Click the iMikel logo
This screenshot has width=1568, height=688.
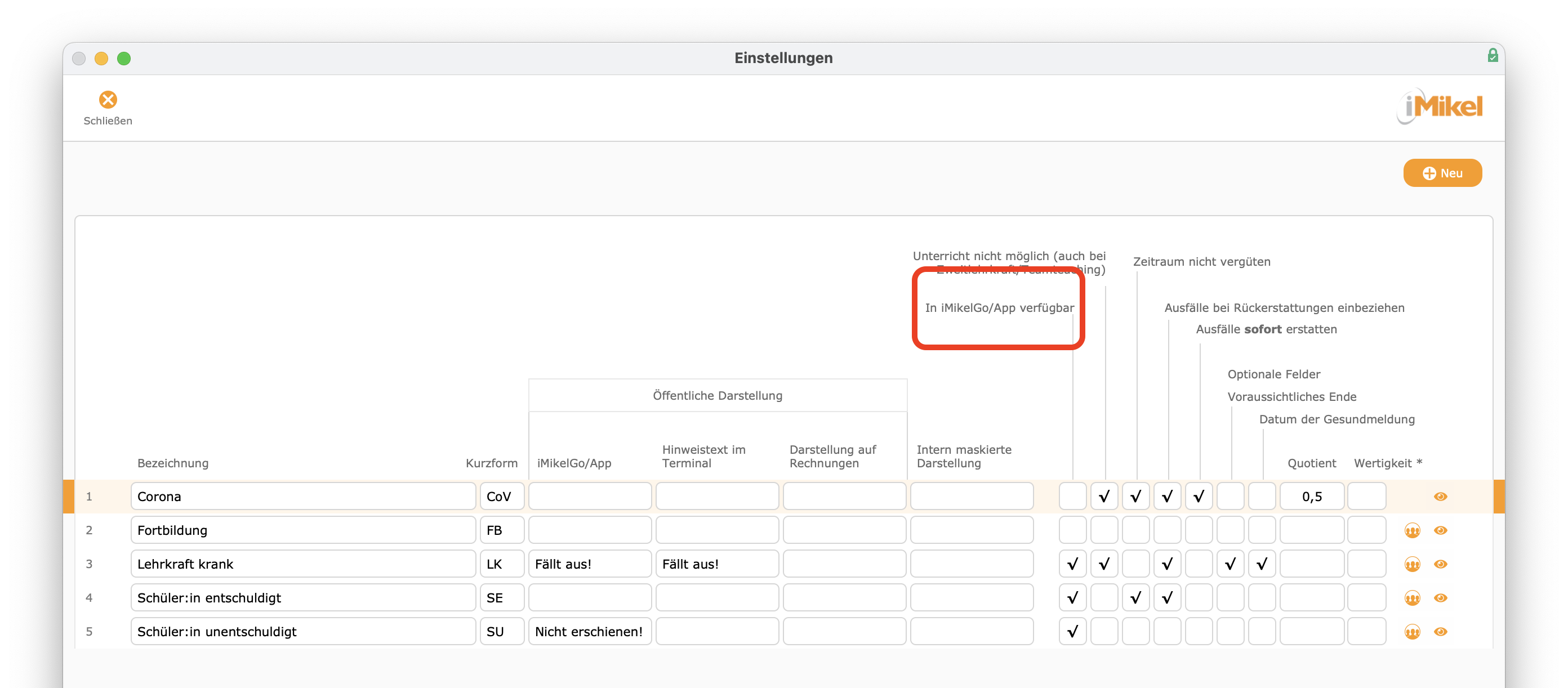point(1440,107)
